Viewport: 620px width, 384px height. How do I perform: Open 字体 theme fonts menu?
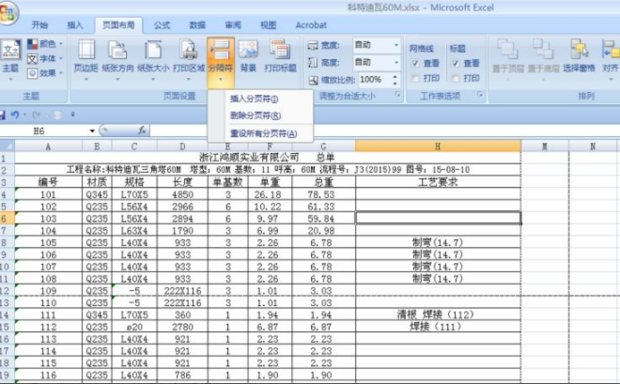click(45, 59)
